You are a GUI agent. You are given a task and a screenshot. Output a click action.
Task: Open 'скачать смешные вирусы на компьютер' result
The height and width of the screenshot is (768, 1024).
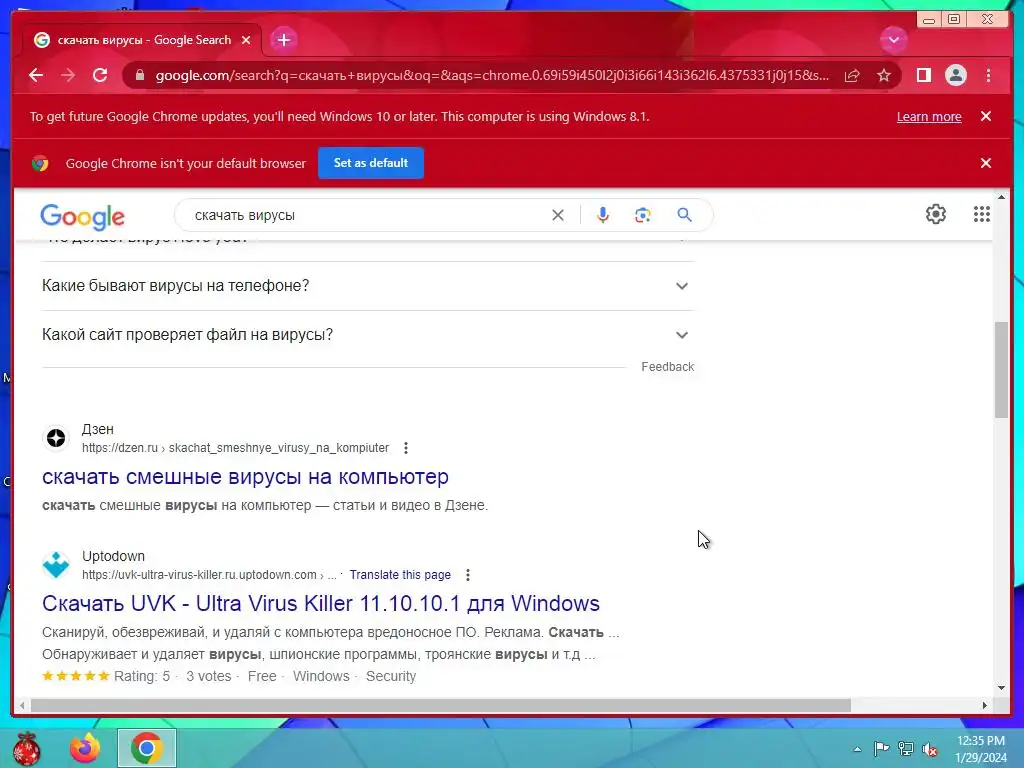pos(246,477)
